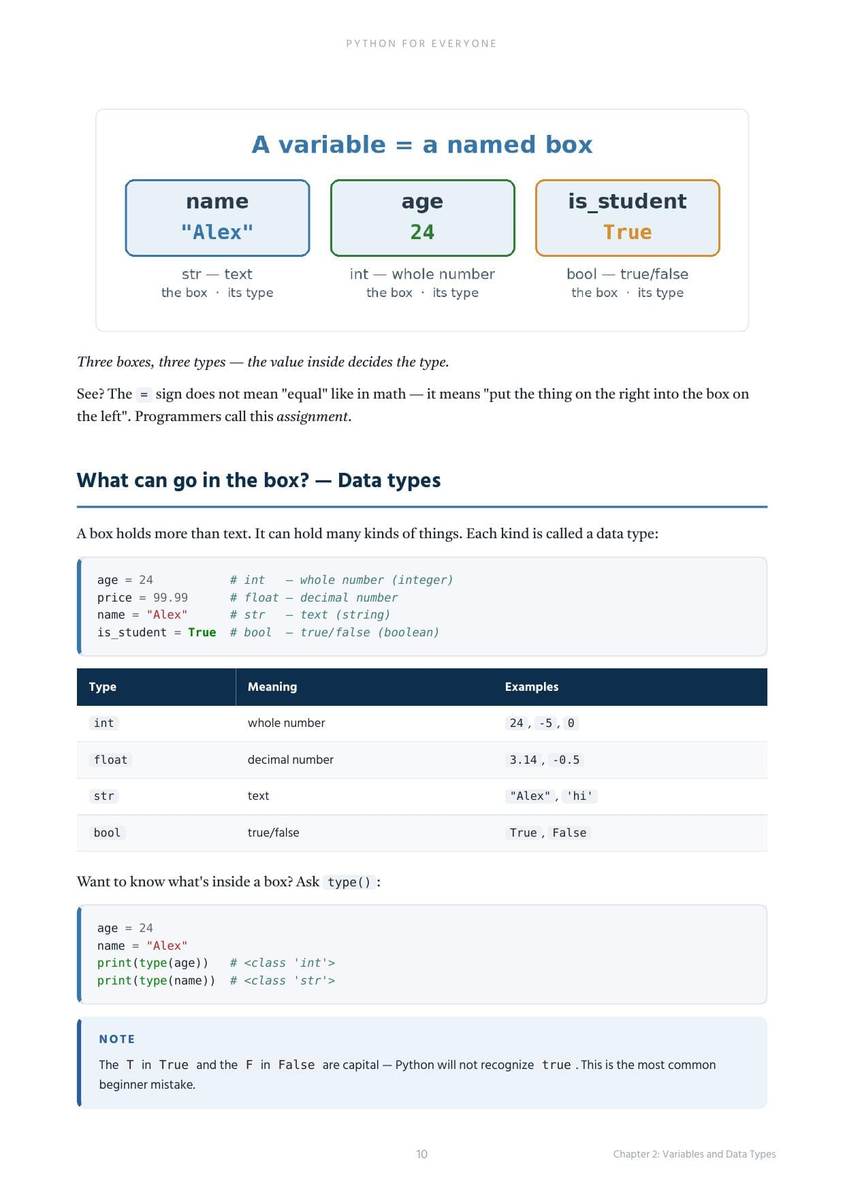Screen dimensions: 845x1195
Task: Click the 'price = 99.99' code line
Action: (x=142, y=598)
